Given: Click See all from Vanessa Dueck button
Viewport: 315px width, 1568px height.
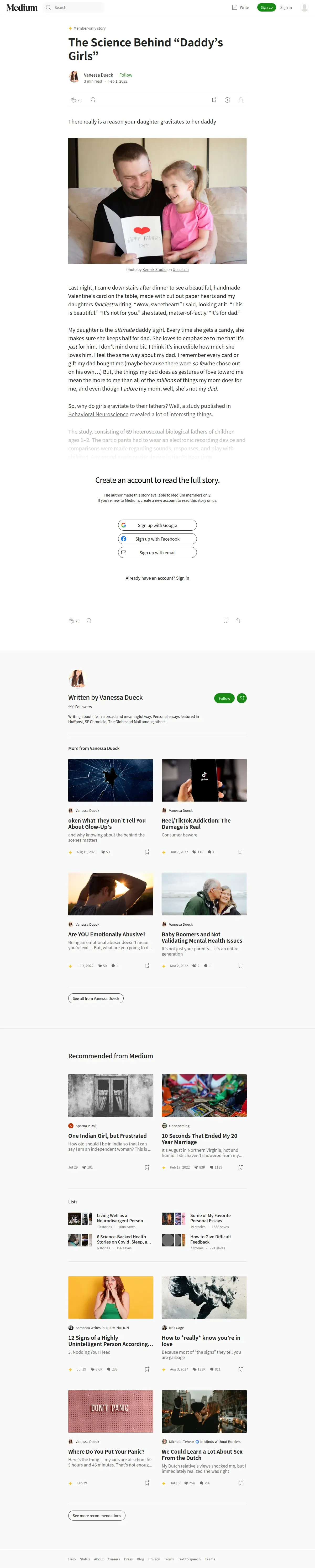Looking at the screenshot, I should pyautogui.click(x=96, y=998).
